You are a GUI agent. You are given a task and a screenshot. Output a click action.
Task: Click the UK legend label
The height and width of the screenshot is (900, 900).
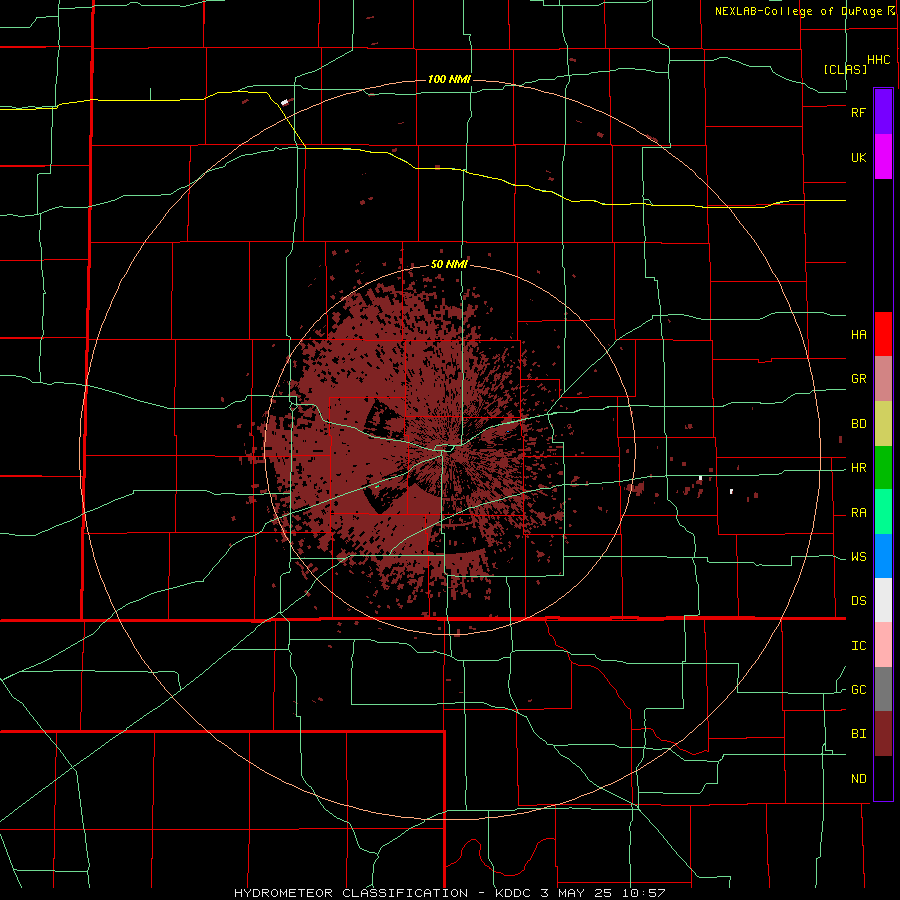(858, 157)
